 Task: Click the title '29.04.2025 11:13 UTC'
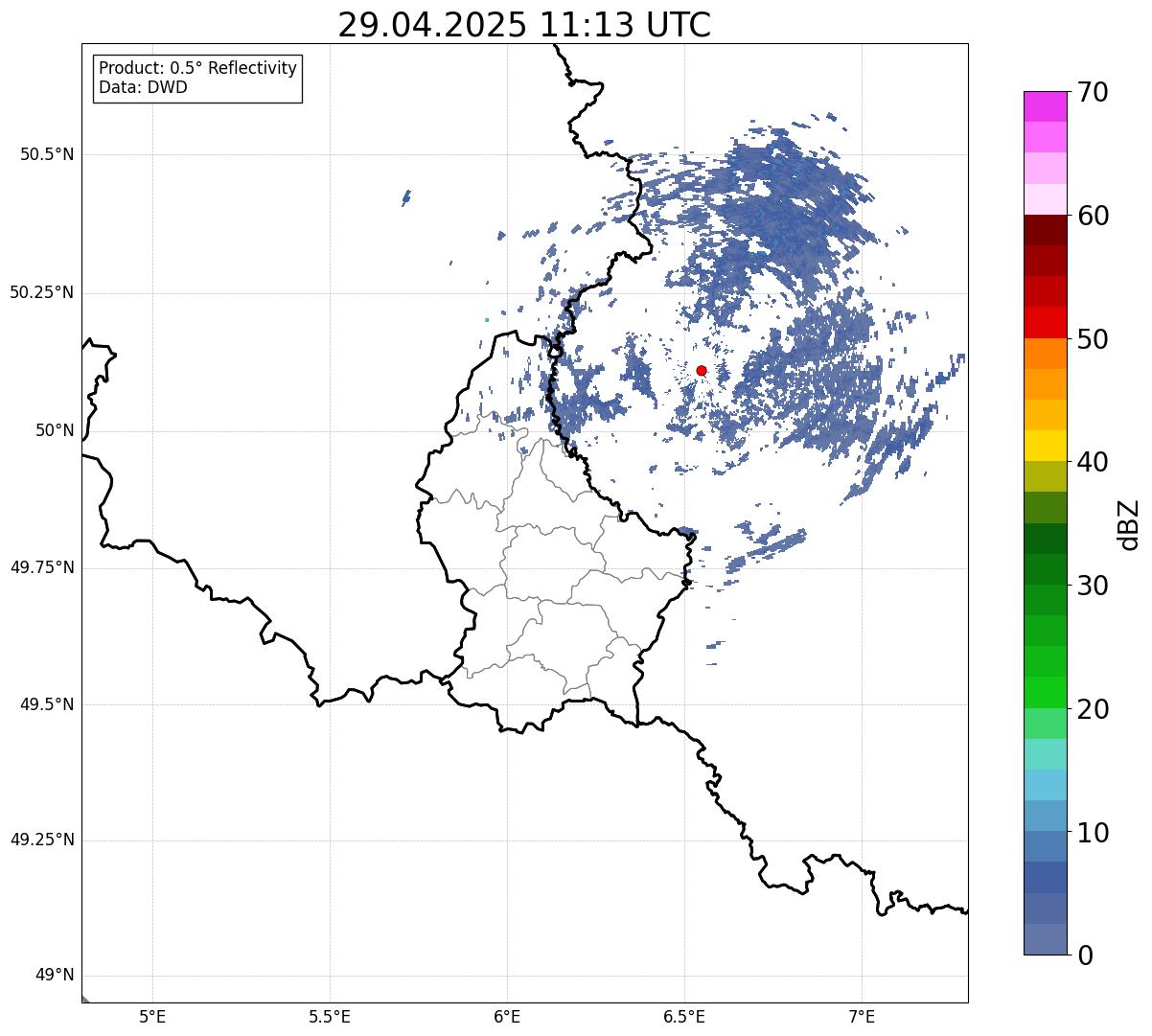(524, 24)
